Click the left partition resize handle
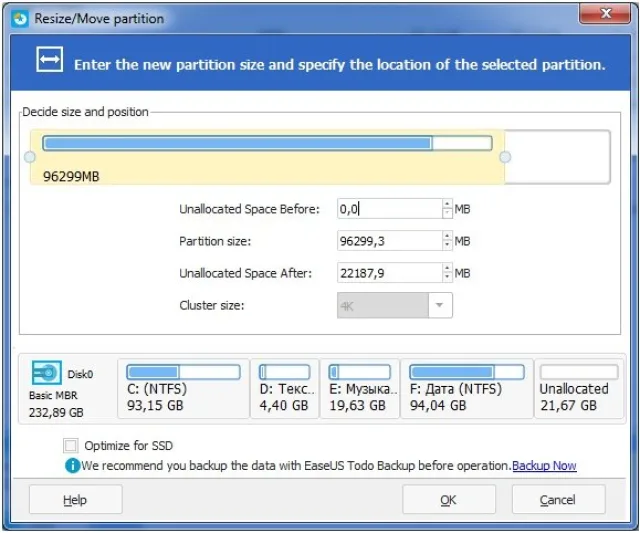Viewport: 640px width, 533px height. pos(30,157)
